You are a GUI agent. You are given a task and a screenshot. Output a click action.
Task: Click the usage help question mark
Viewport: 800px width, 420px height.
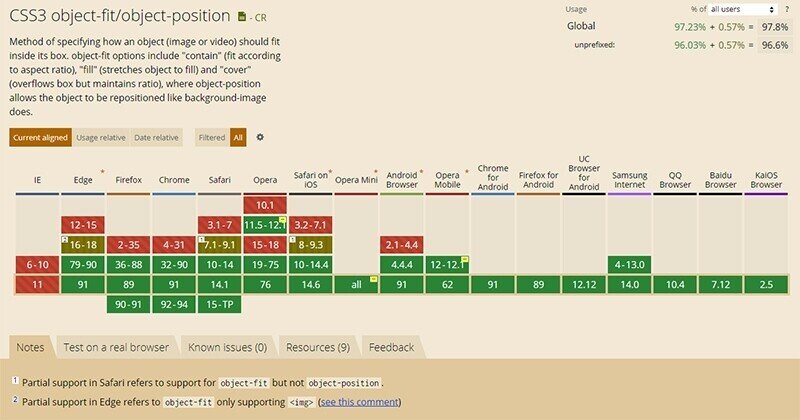(788, 8)
